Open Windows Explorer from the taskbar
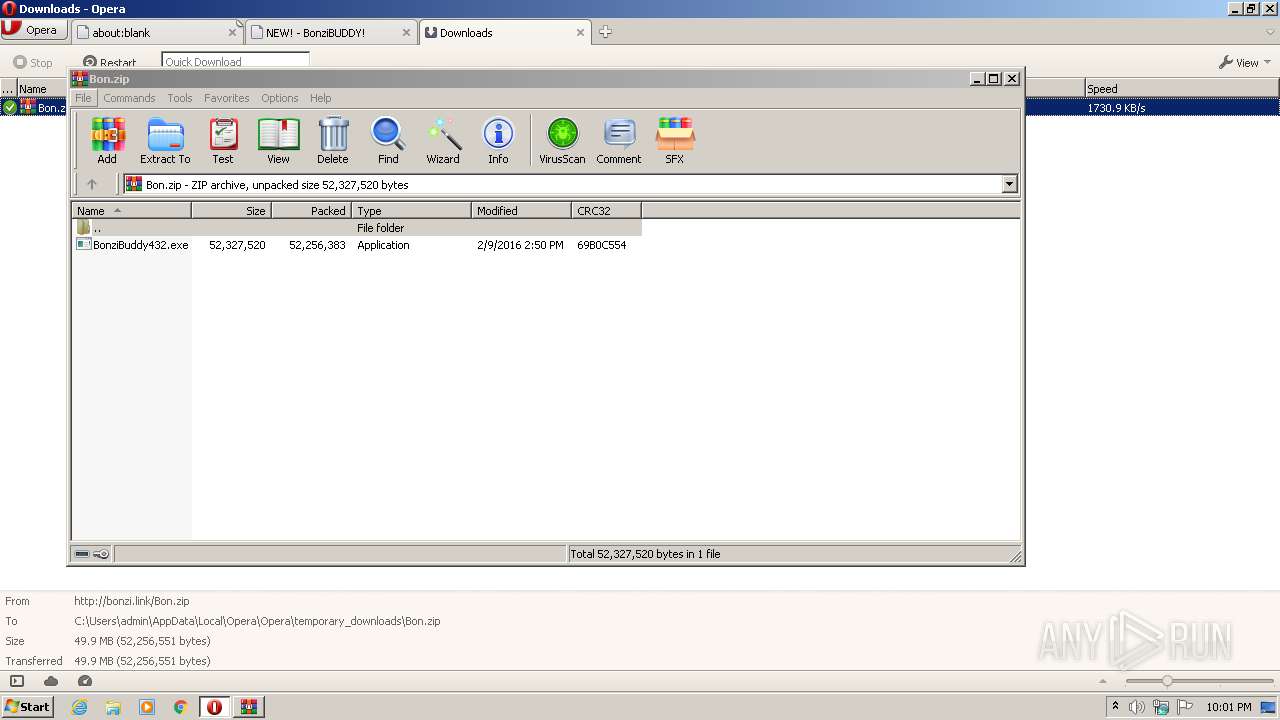This screenshot has width=1280, height=720. (113, 707)
